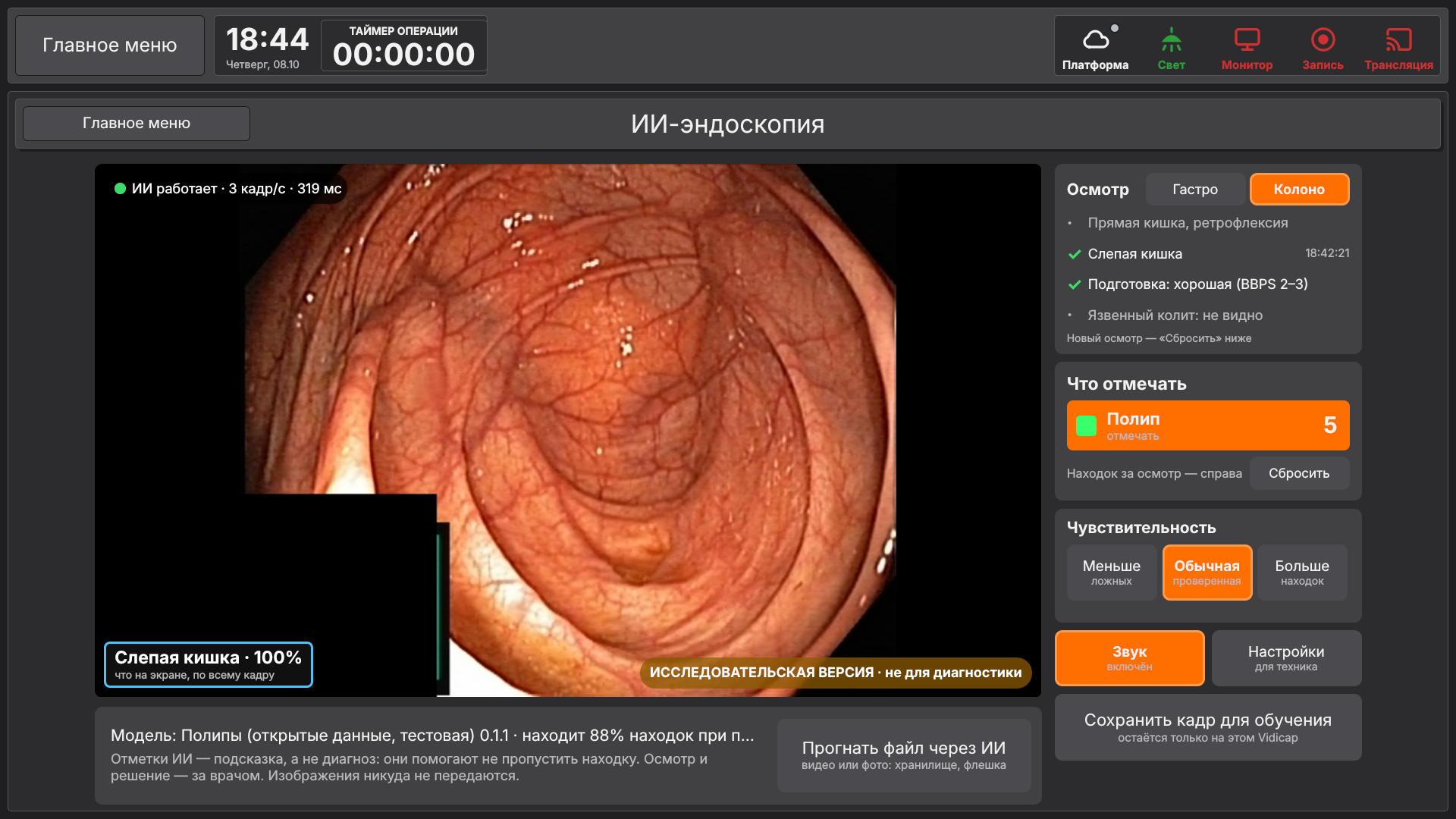Image resolution: width=1456 pixels, height=819 pixels.
Task: Click Сохранить кадр для обучения
Action: [x=1208, y=727]
